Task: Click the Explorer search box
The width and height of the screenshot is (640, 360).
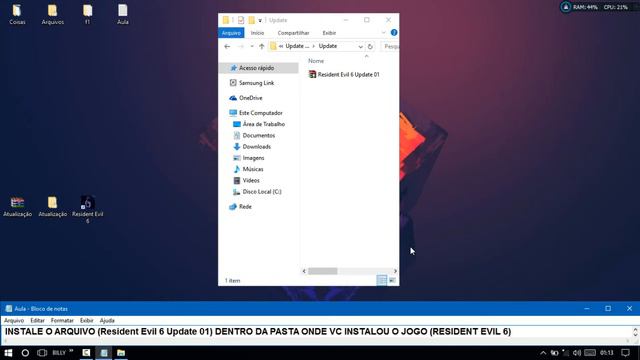Action: pyautogui.click(x=390, y=47)
